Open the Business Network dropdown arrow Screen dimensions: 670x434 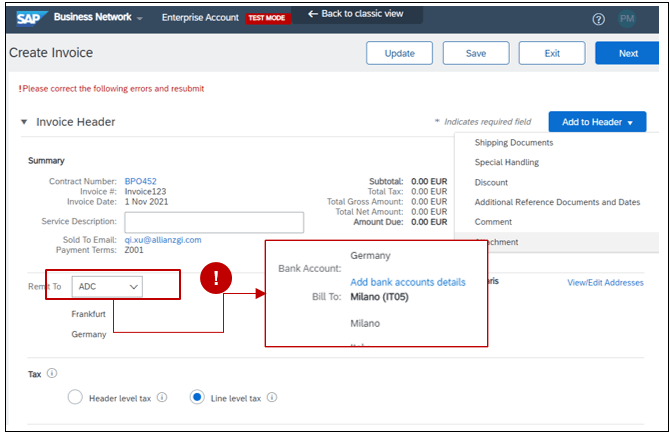(x=140, y=18)
